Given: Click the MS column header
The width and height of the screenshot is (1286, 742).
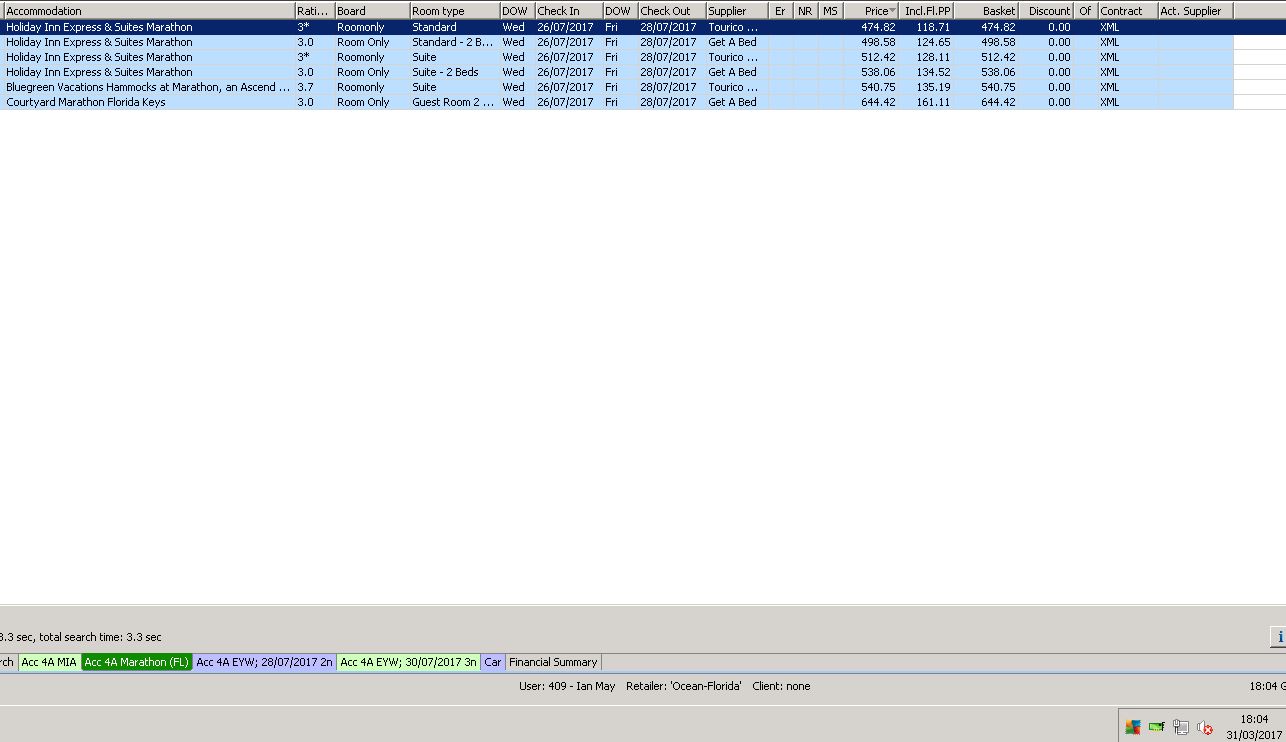Looking at the screenshot, I should point(831,11).
